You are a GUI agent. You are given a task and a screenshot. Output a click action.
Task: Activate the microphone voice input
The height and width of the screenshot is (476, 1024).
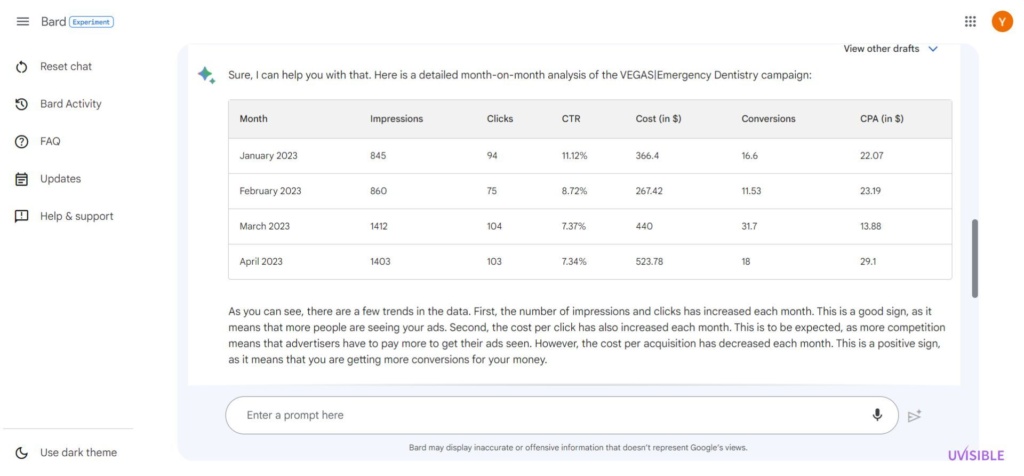pos(877,415)
